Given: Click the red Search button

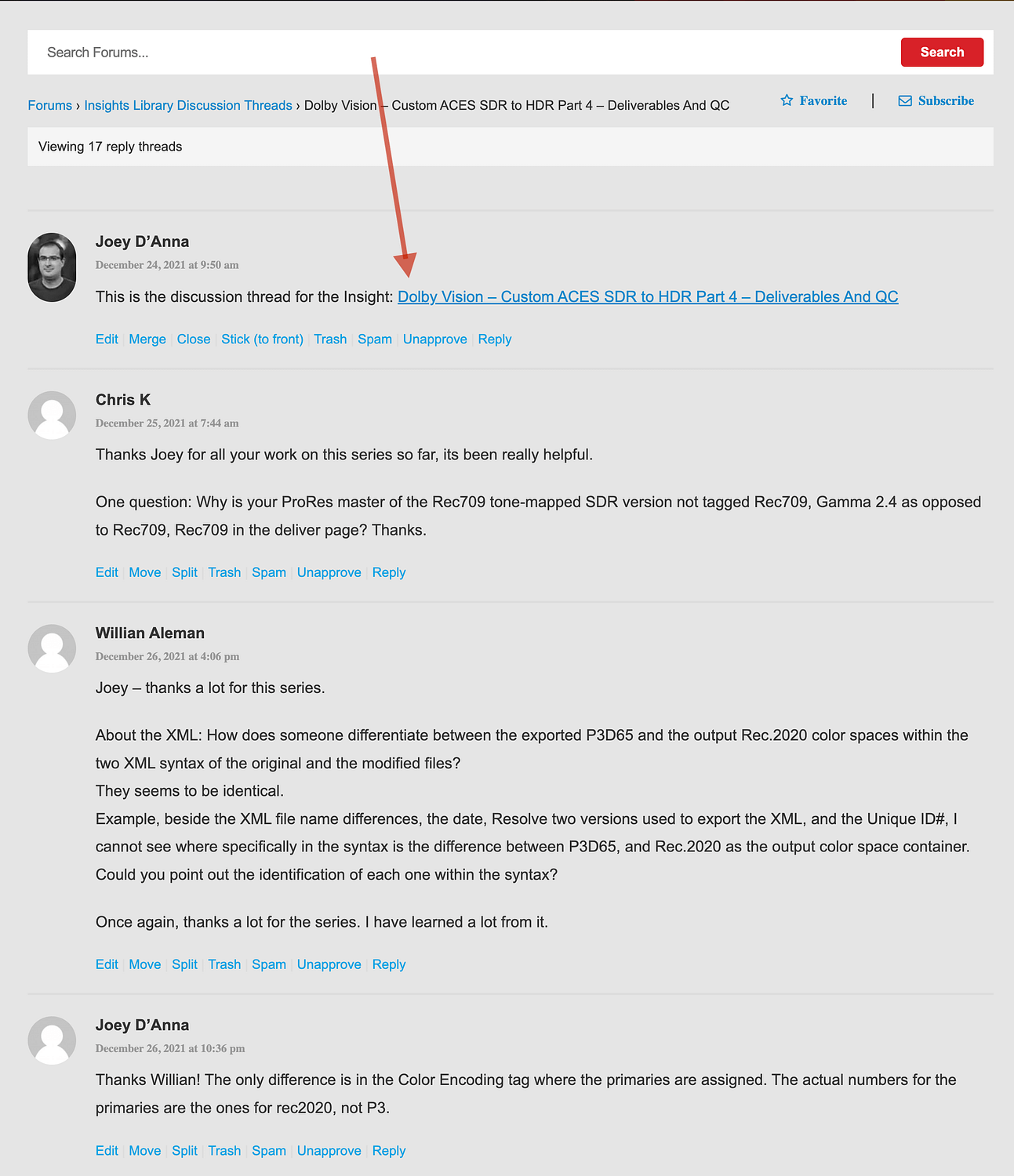Looking at the screenshot, I should tap(942, 52).
